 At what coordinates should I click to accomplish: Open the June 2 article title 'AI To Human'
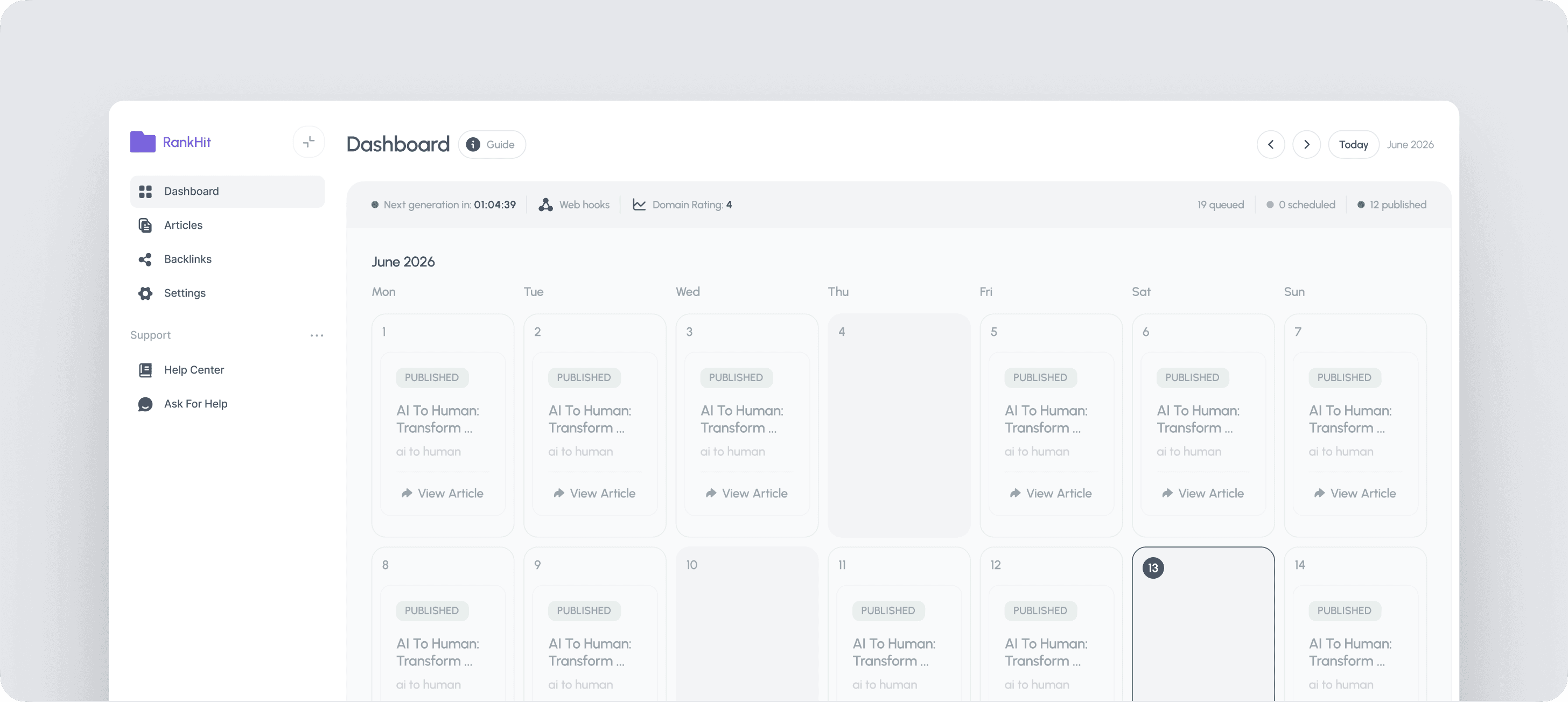pyautogui.click(x=590, y=419)
